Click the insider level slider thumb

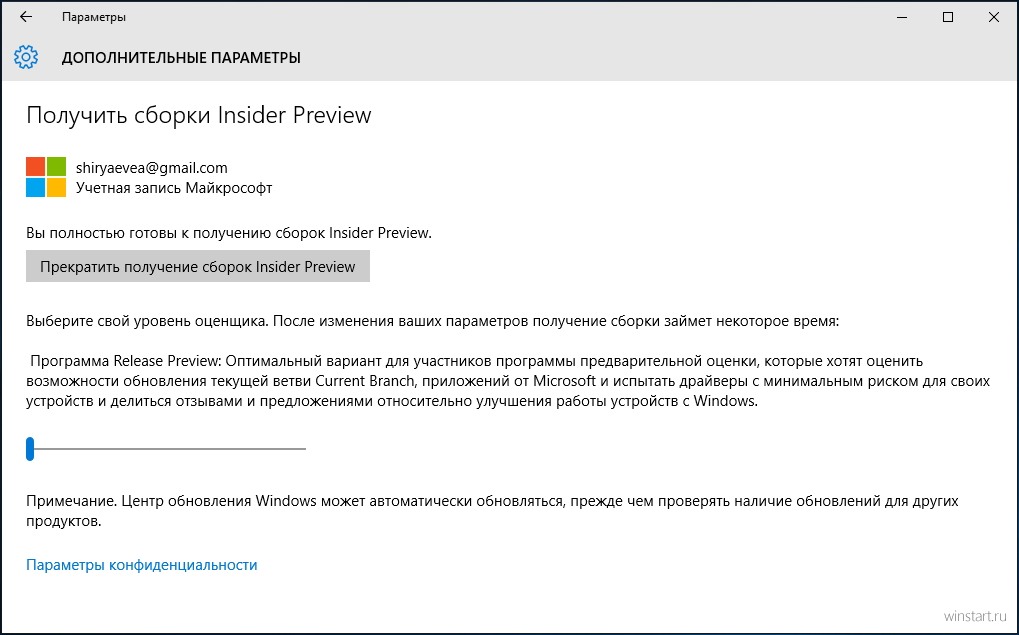click(x=30, y=448)
